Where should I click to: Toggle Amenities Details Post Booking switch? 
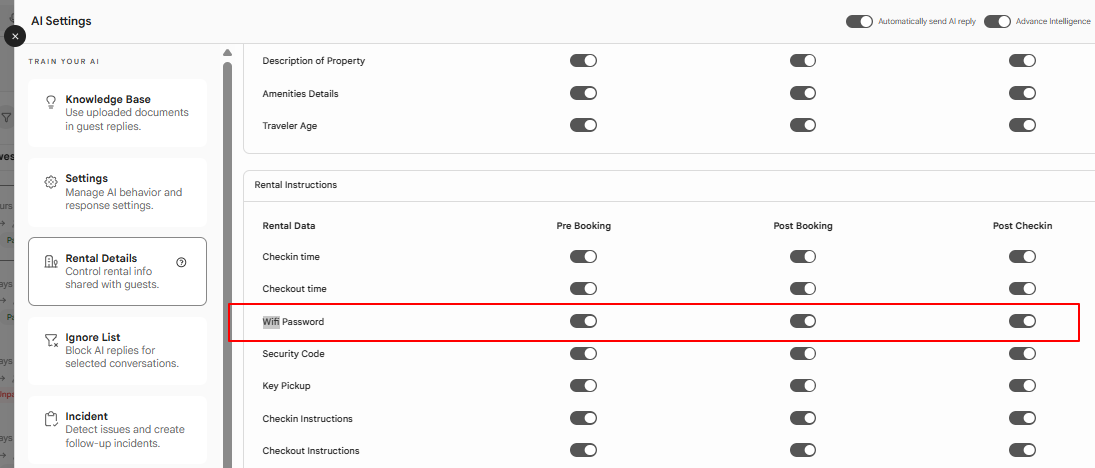click(x=802, y=93)
